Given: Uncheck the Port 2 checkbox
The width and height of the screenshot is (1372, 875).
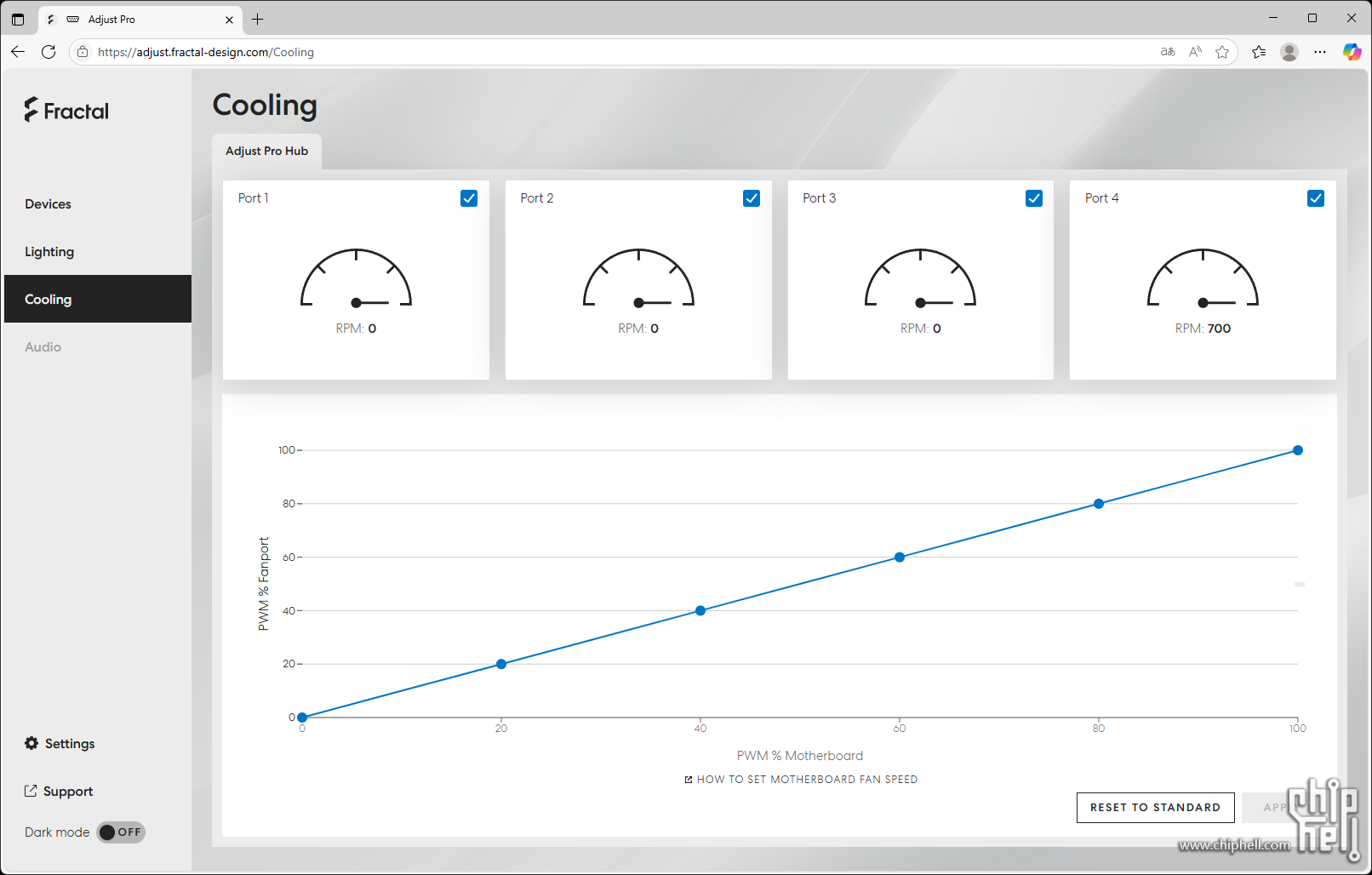Looking at the screenshot, I should coord(752,198).
